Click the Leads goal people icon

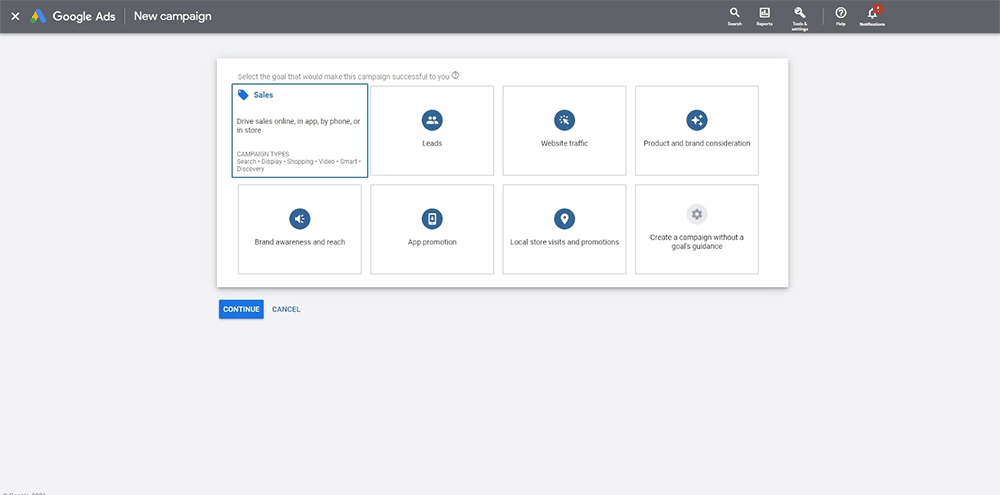click(432, 120)
